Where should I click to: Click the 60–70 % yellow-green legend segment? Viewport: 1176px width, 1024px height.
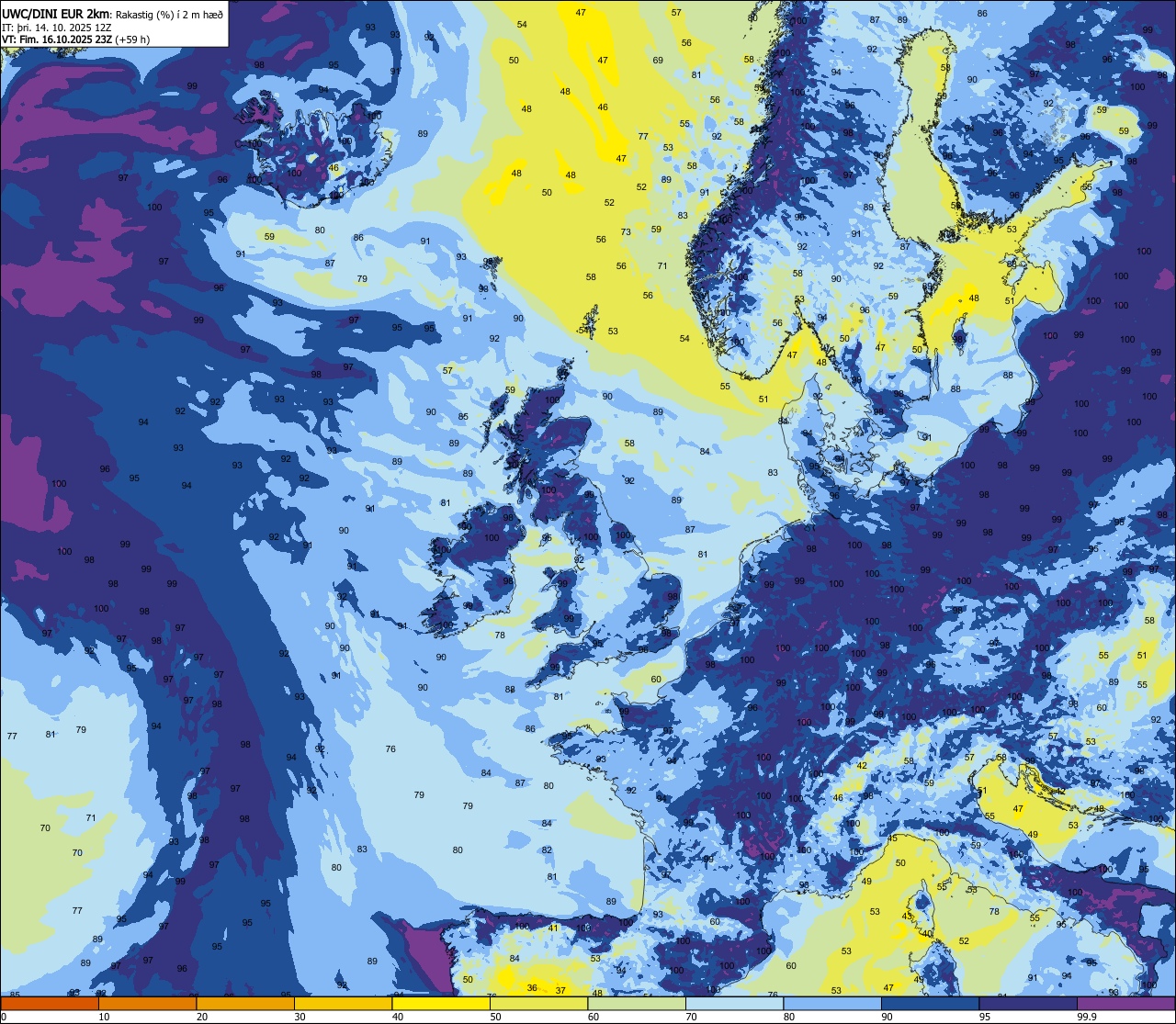coord(637,1004)
